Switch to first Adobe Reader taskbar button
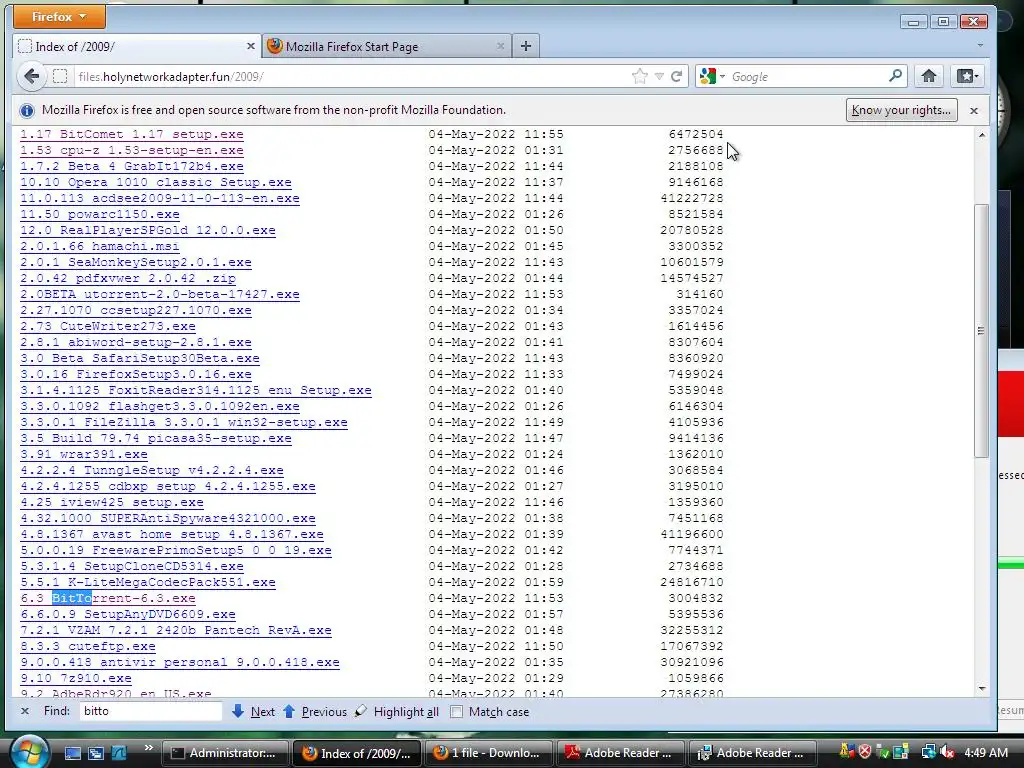 tap(620, 753)
